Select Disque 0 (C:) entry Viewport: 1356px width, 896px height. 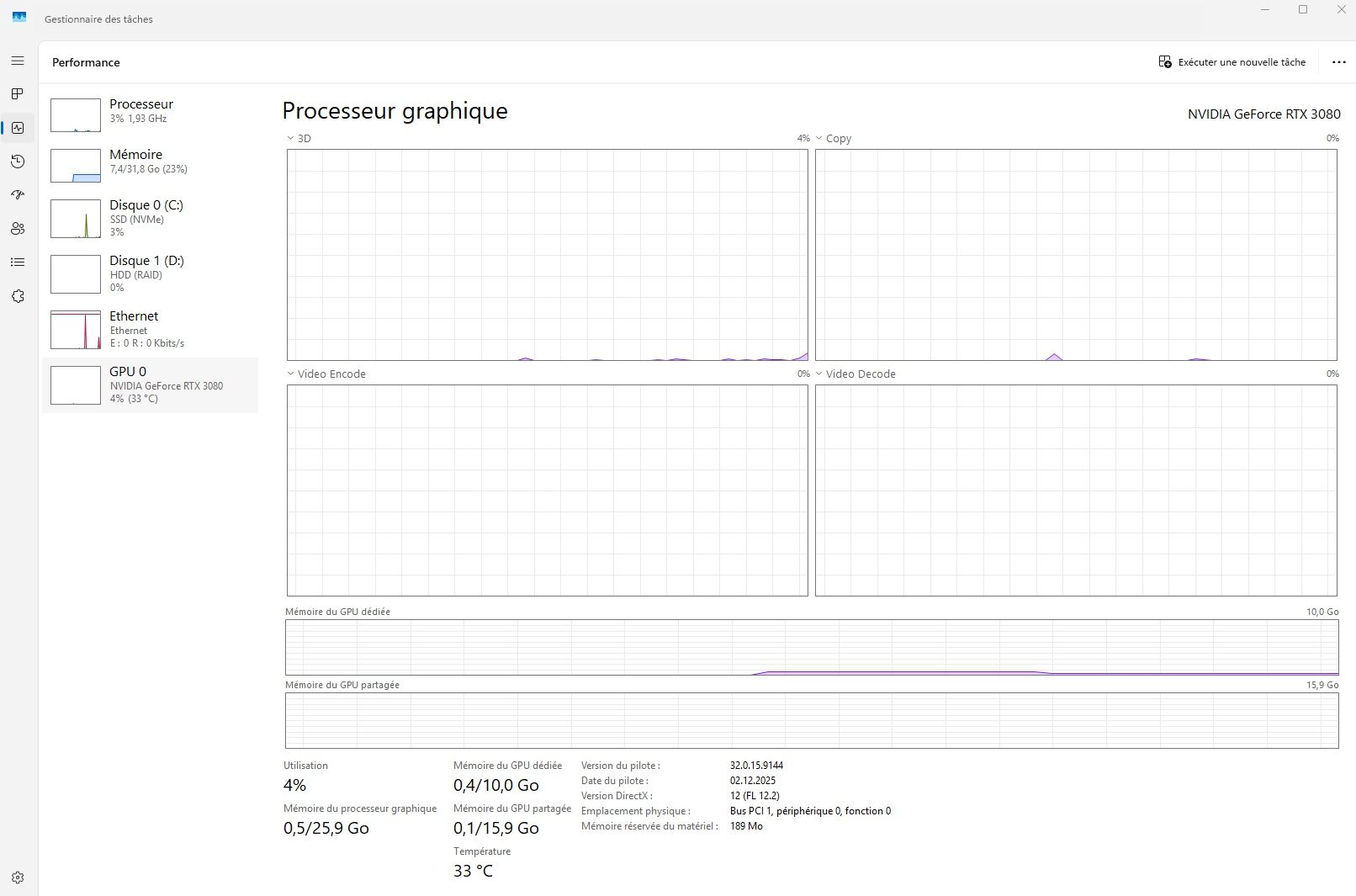coord(150,218)
